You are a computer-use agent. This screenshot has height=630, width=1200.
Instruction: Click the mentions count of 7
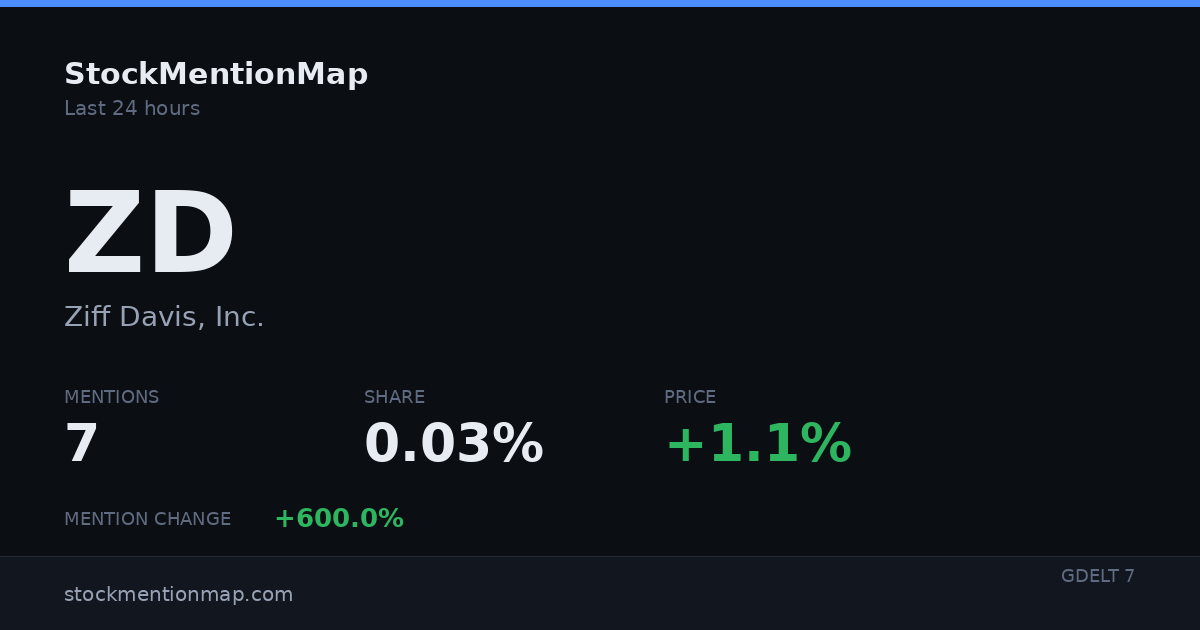click(82, 445)
